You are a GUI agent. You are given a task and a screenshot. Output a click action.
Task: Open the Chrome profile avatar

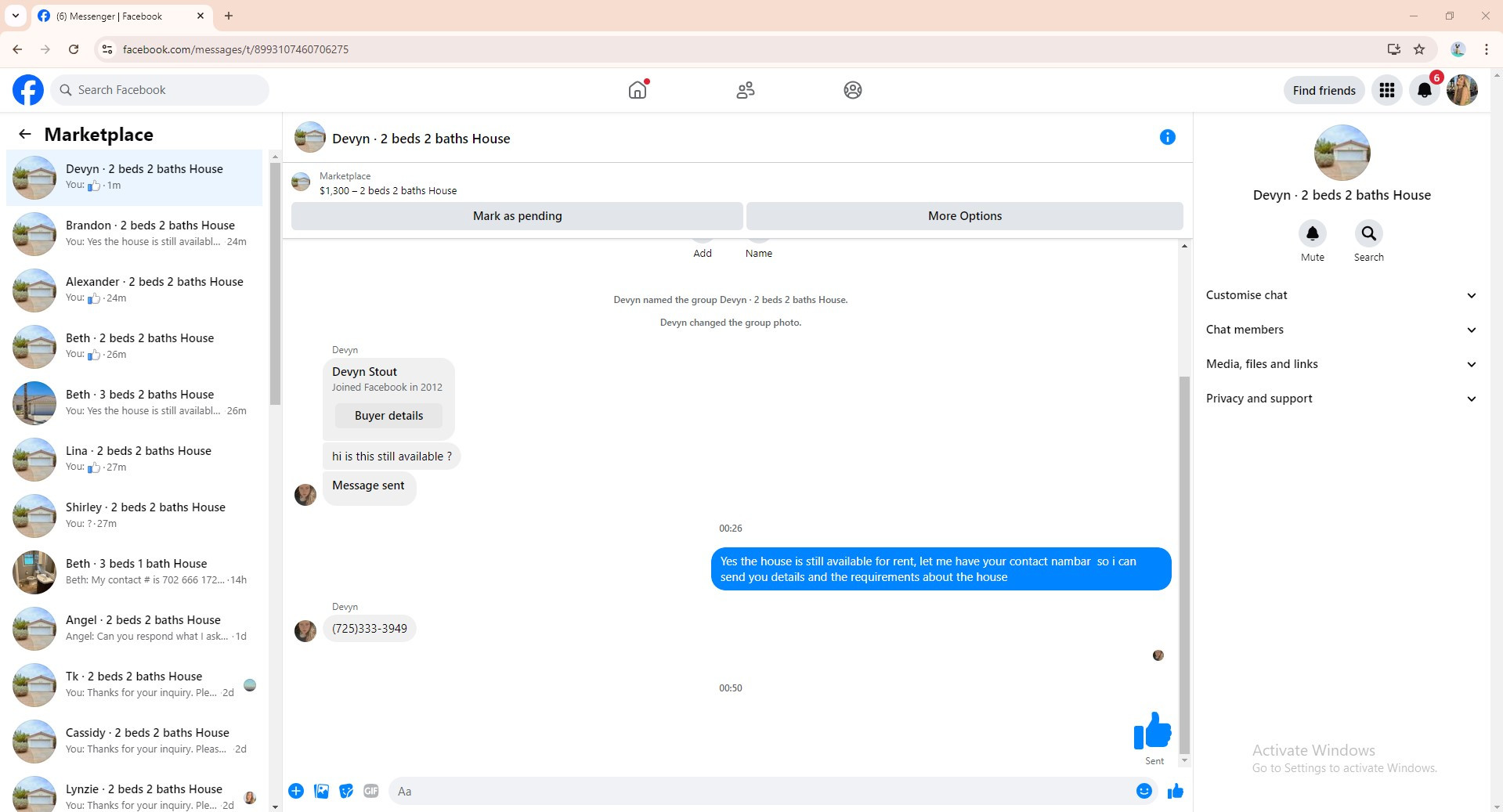pos(1458,49)
